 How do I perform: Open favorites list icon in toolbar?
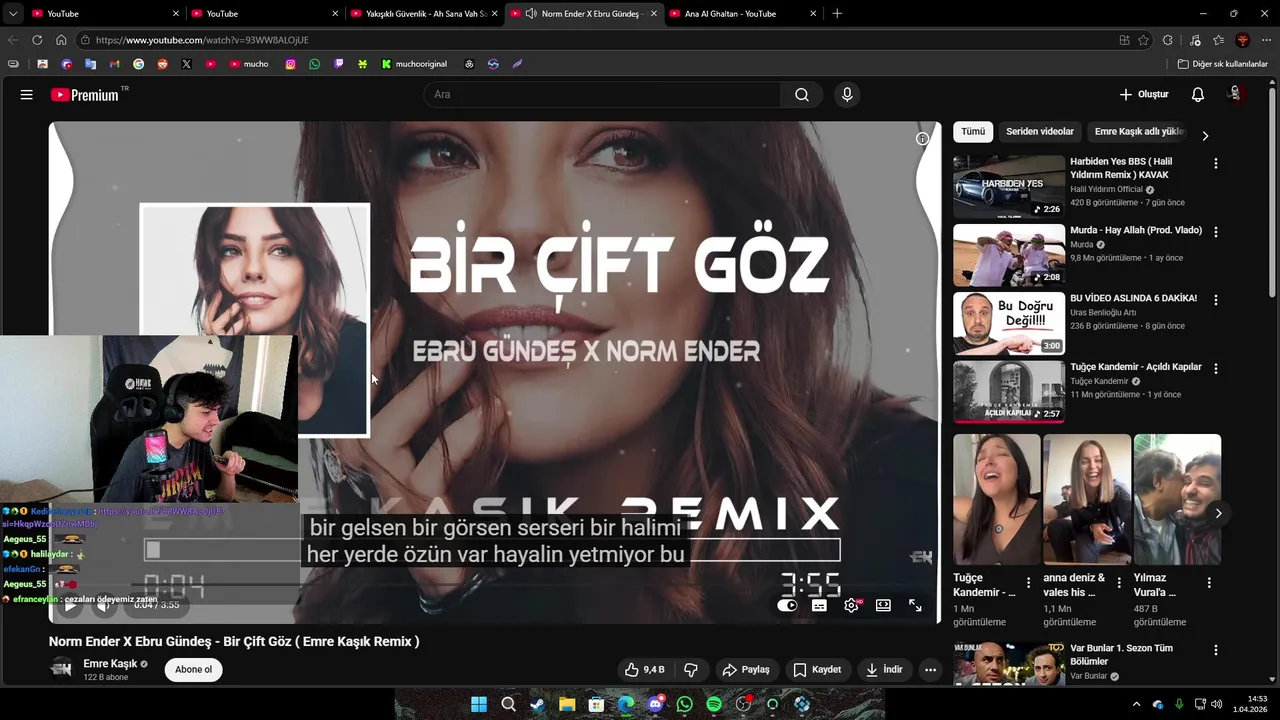click(x=1218, y=40)
